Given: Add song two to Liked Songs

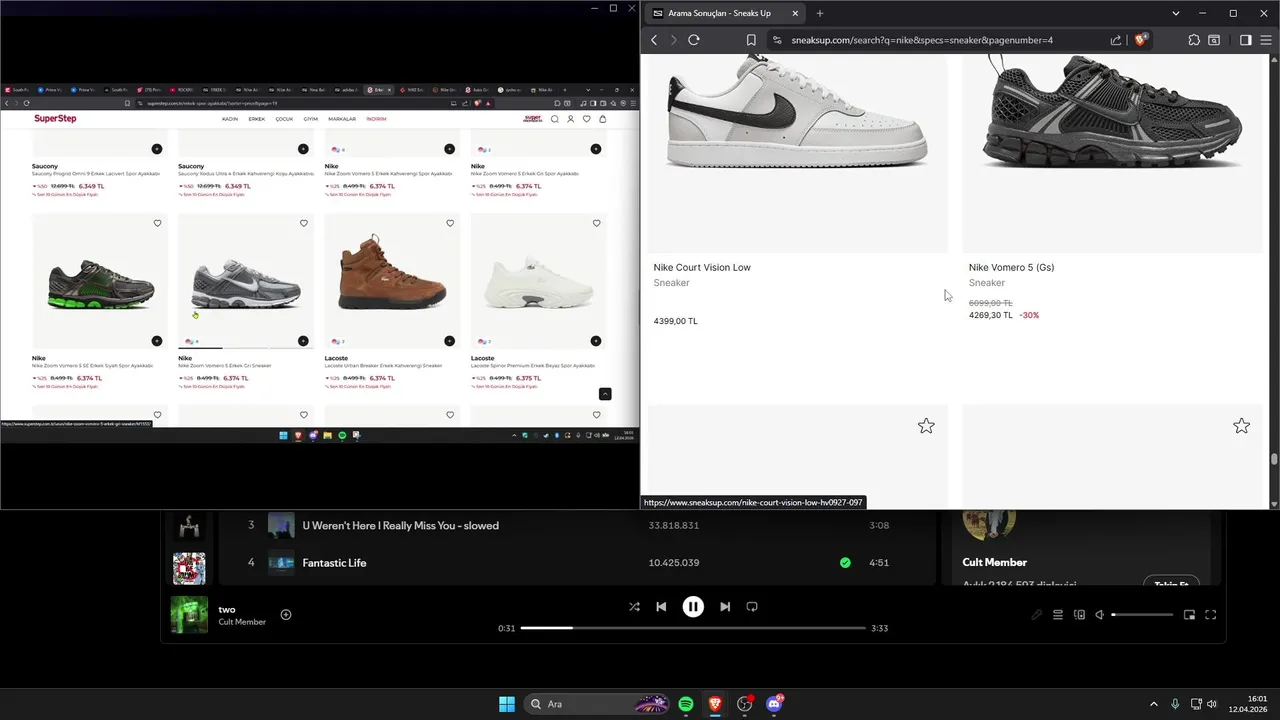Looking at the screenshot, I should click(286, 615).
